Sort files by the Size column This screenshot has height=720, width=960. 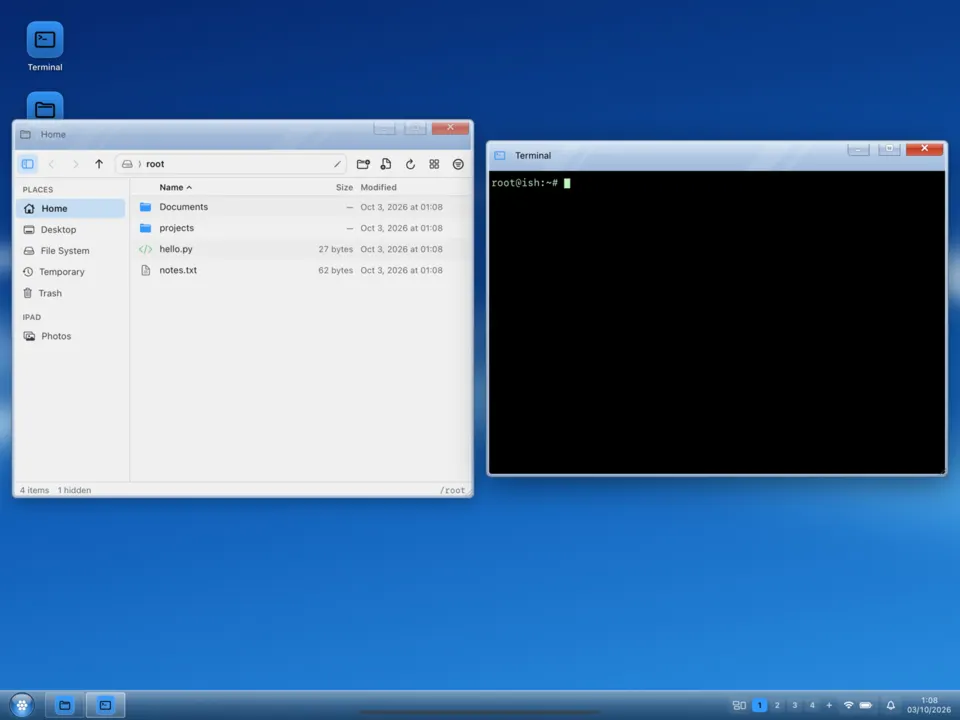point(344,187)
